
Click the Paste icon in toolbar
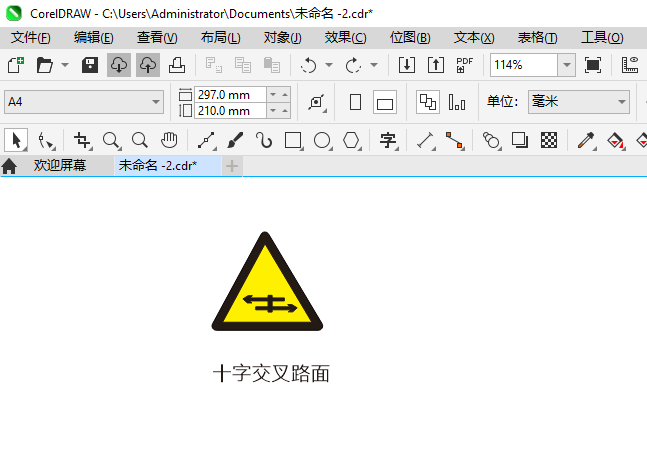pyautogui.click(x=272, y=65)
